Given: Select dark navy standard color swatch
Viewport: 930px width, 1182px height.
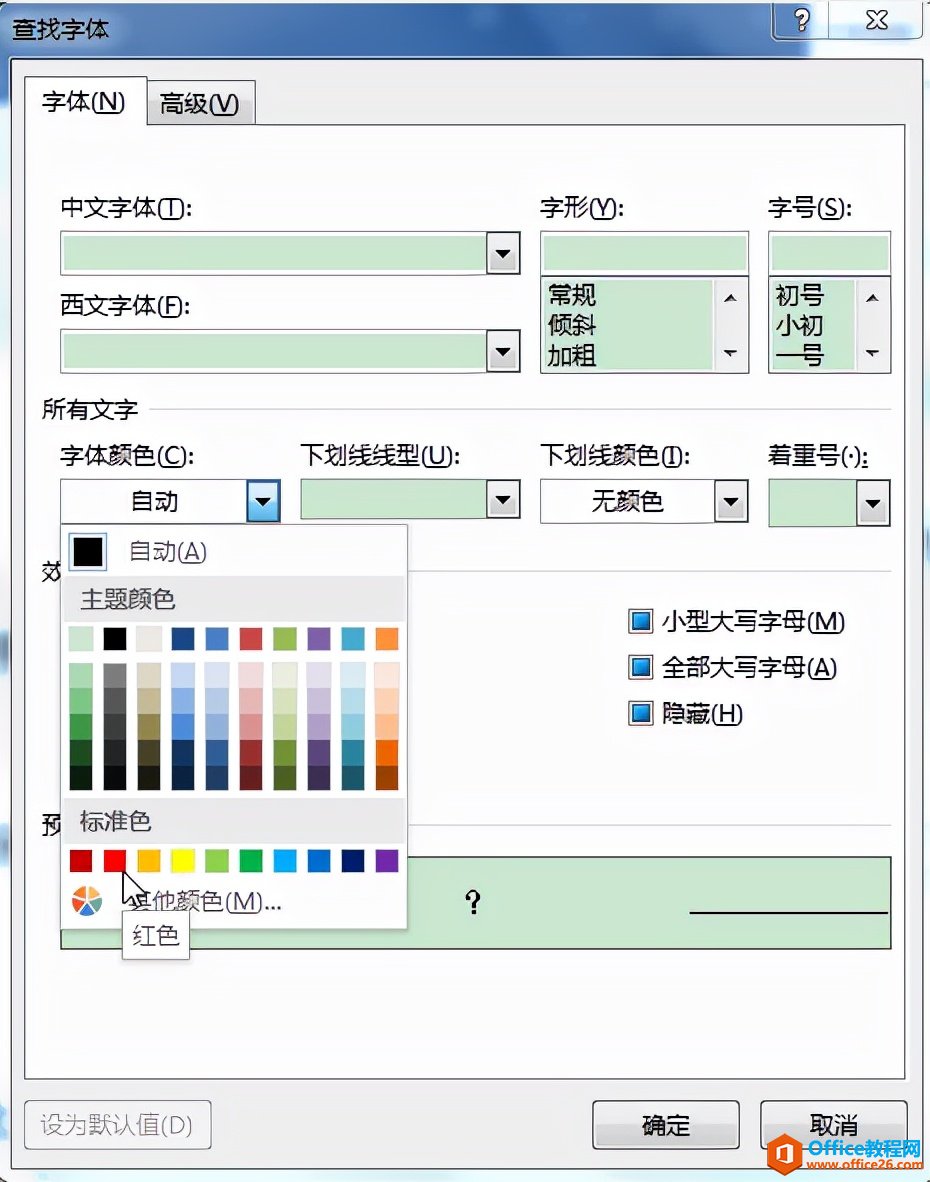Looking at the screenshot, I should click(353, 860).
